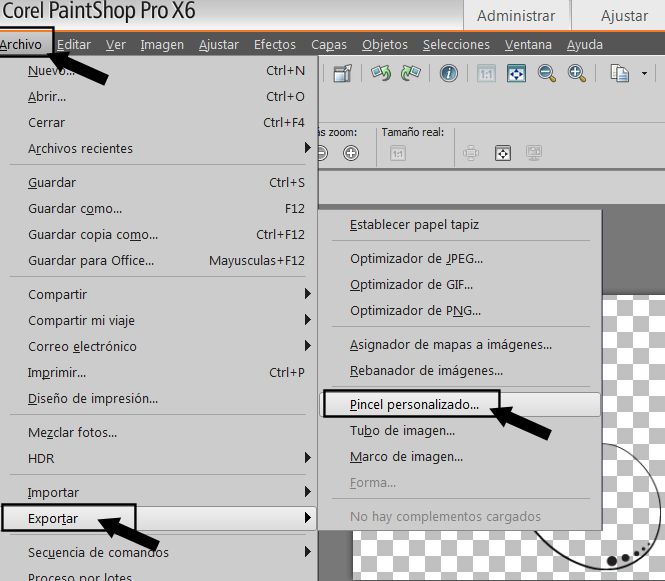Open the Ver menu

pyautogui.click(x=116, y=45)
